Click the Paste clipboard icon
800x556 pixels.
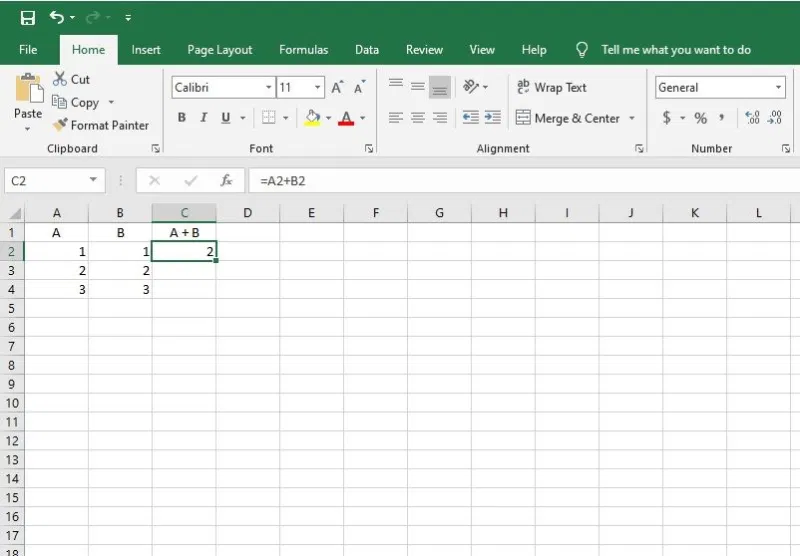click(29, 88)
